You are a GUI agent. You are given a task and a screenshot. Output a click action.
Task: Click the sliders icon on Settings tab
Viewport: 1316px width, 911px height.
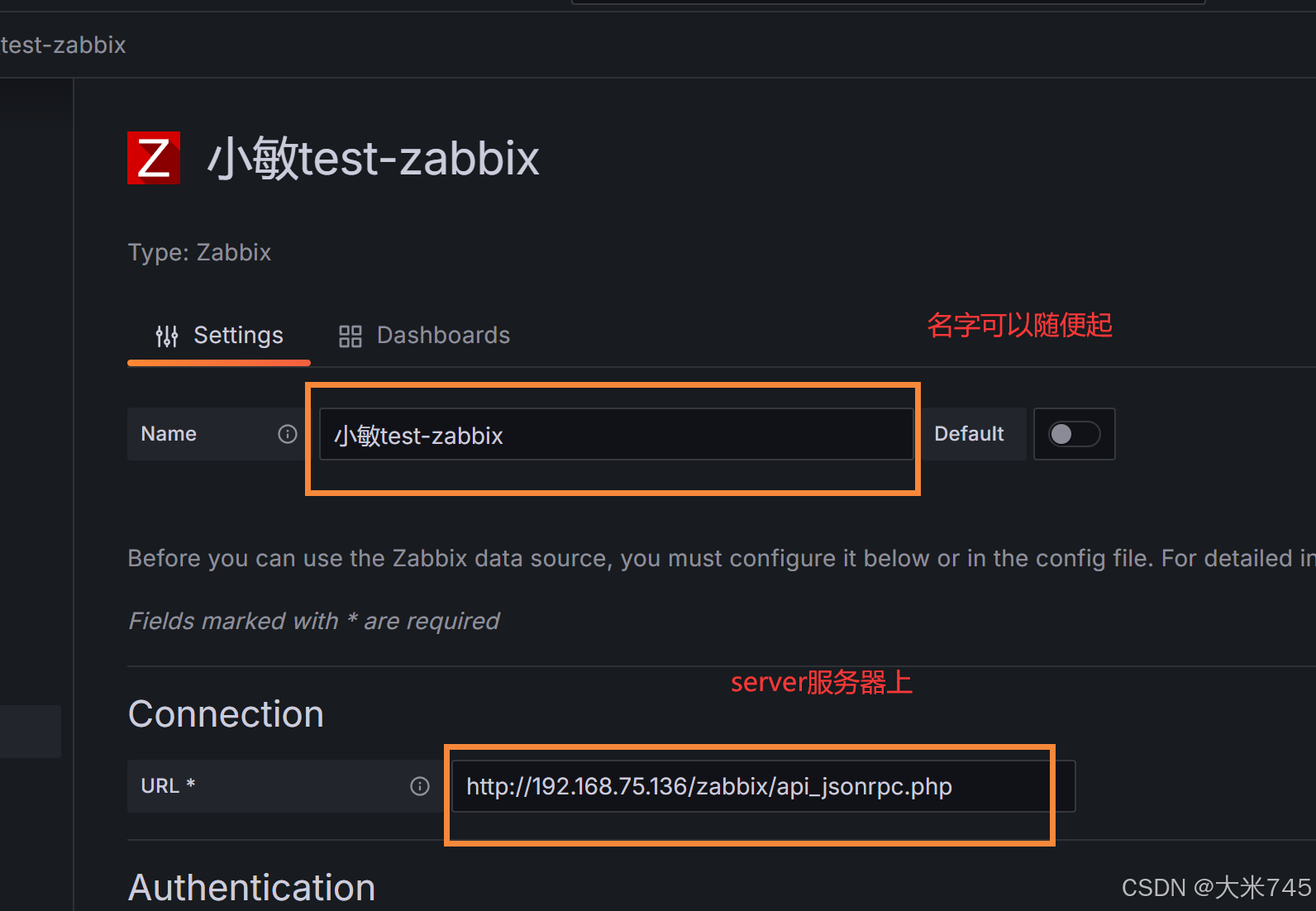167,336
